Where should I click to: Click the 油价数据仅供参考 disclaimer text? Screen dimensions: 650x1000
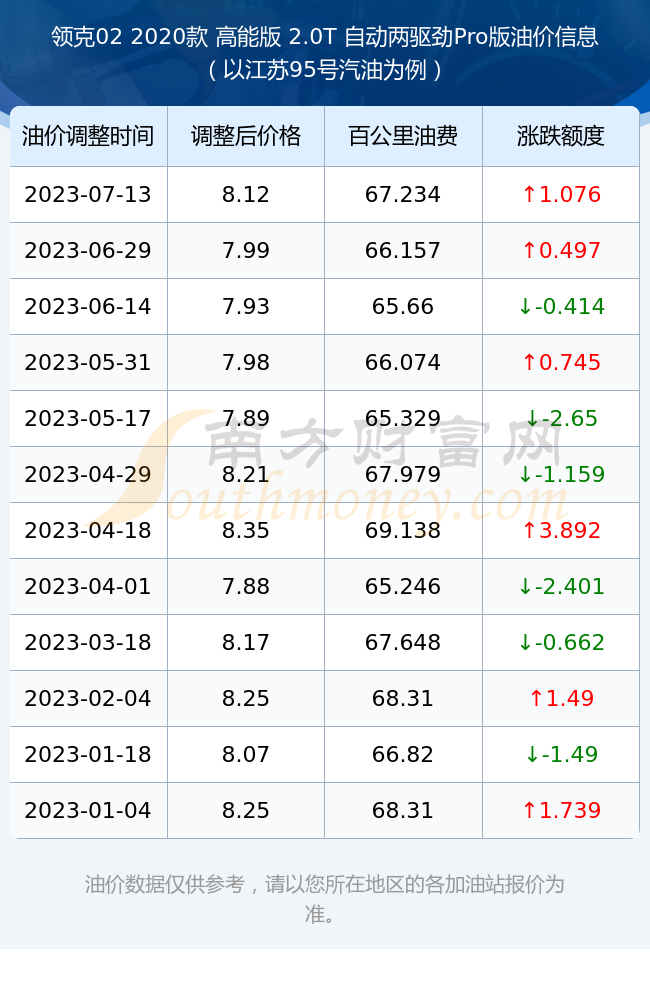pos(325,899)
